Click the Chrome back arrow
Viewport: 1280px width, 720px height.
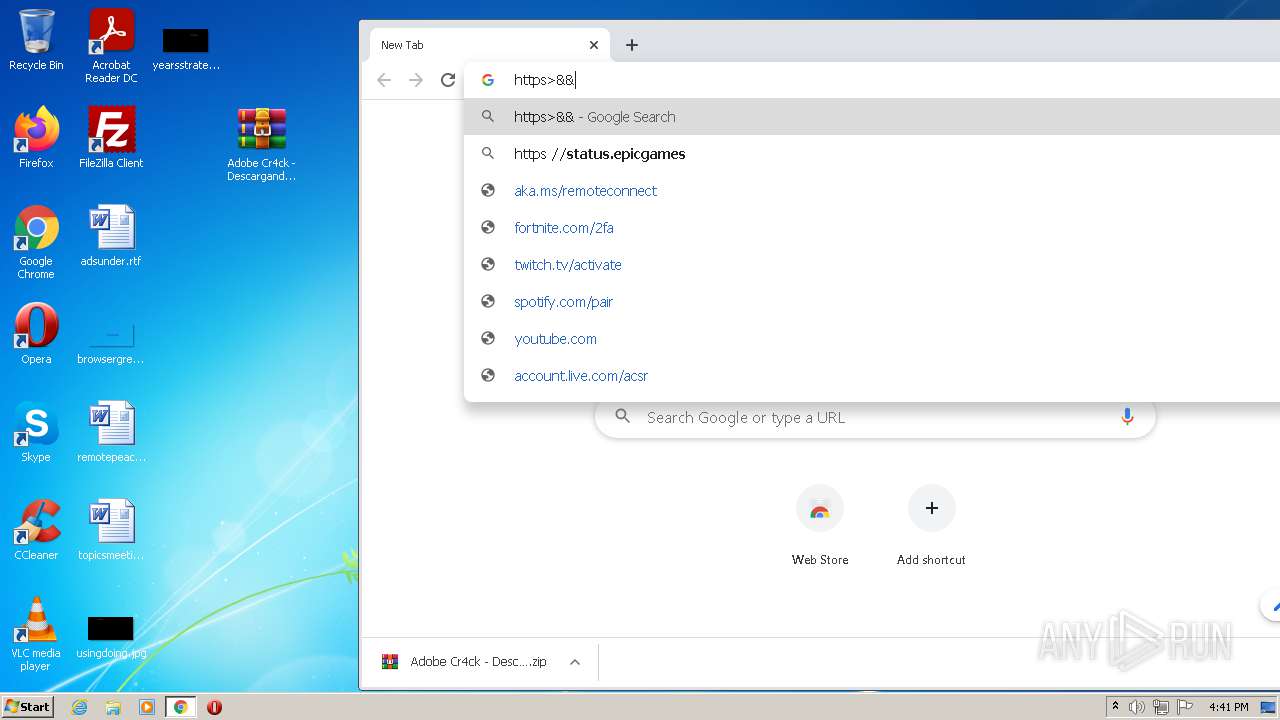coord(384,80)
